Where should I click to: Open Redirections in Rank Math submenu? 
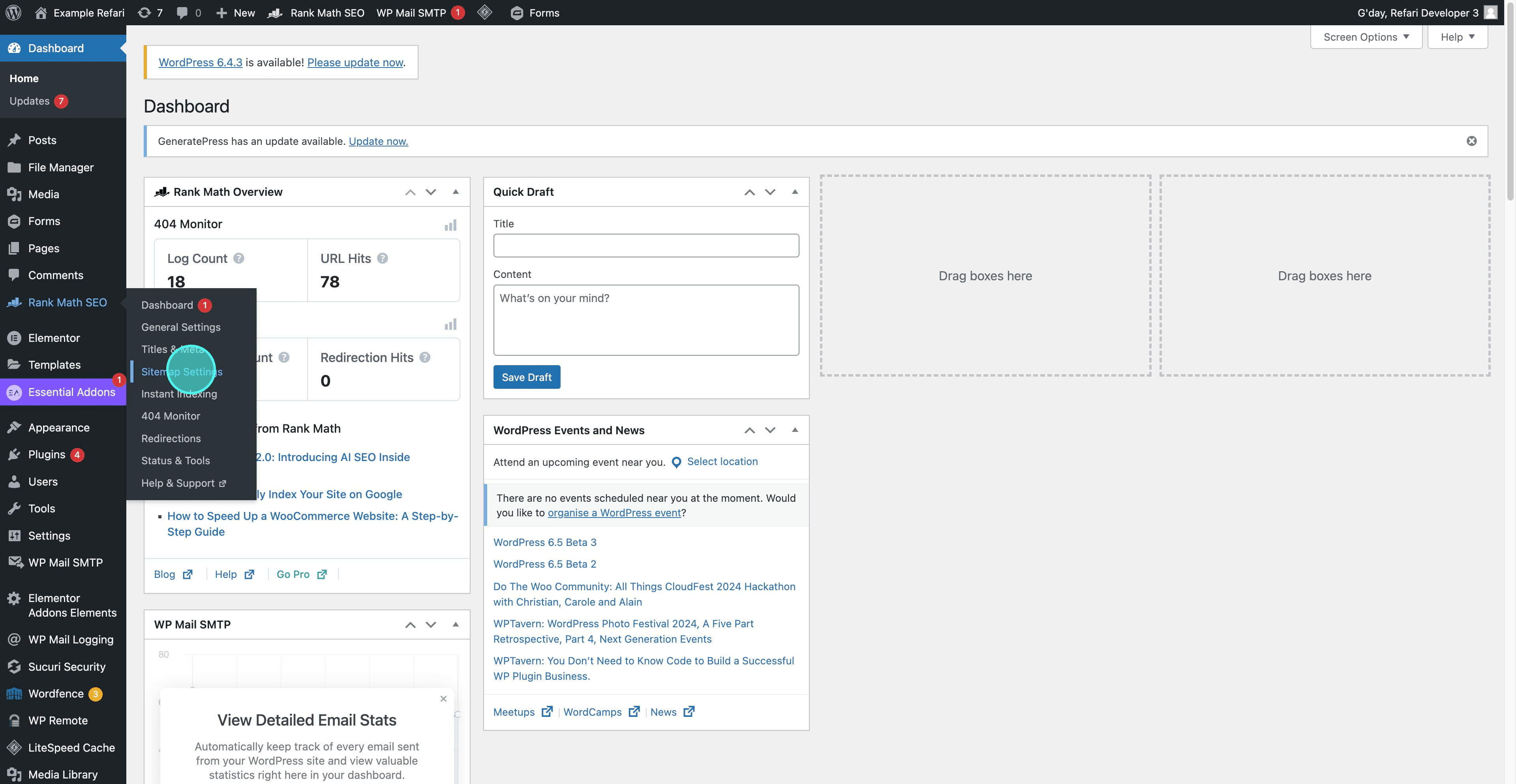171,439
